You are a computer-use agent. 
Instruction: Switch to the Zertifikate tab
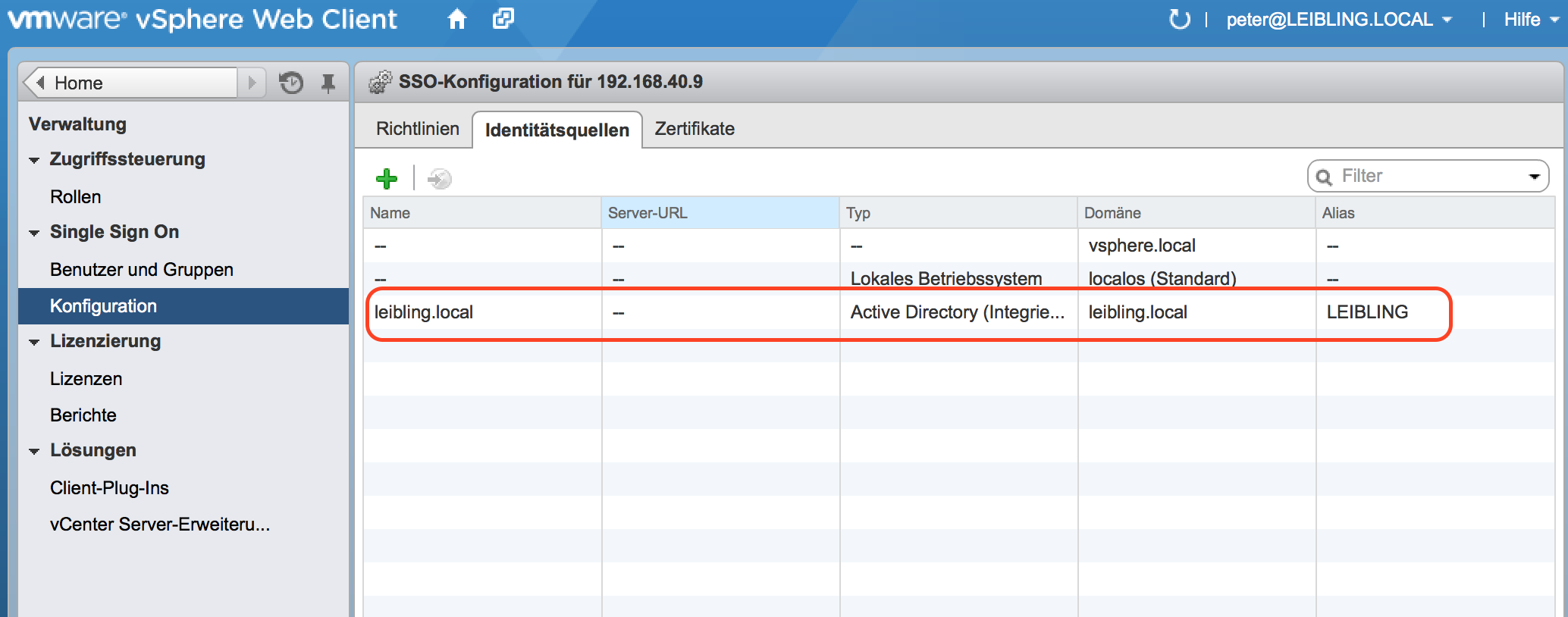[695, 129]
